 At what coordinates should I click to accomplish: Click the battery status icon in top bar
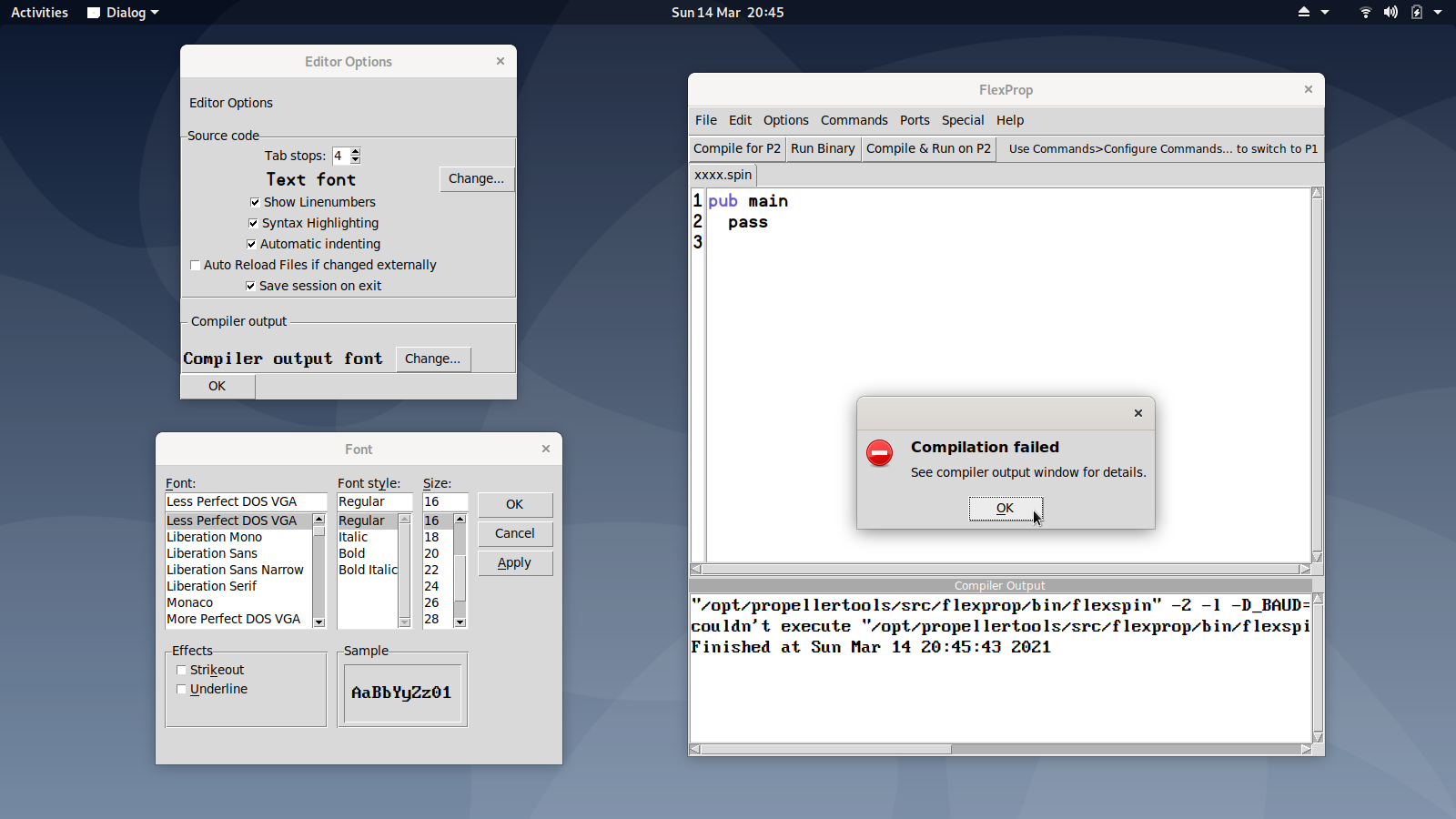click(x=1417, y=13)
